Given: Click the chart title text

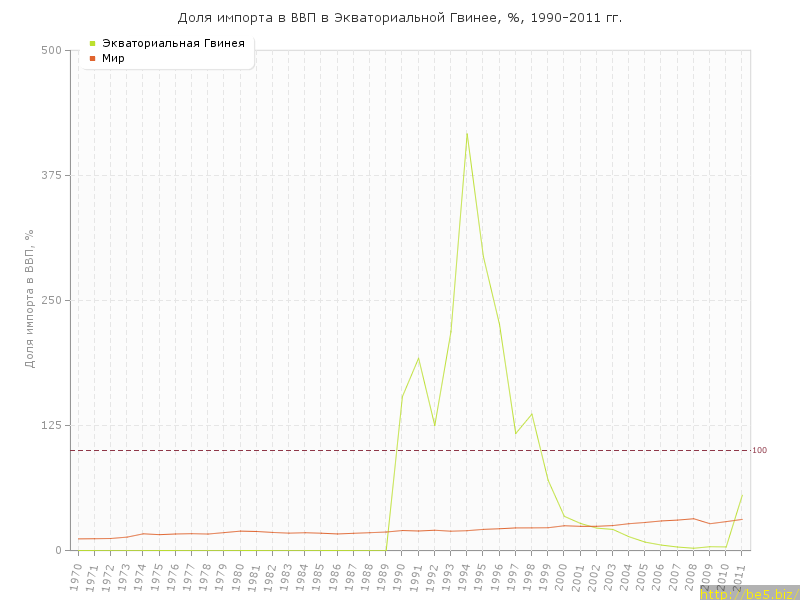Looking at the screenshot, I should (400, 18).
